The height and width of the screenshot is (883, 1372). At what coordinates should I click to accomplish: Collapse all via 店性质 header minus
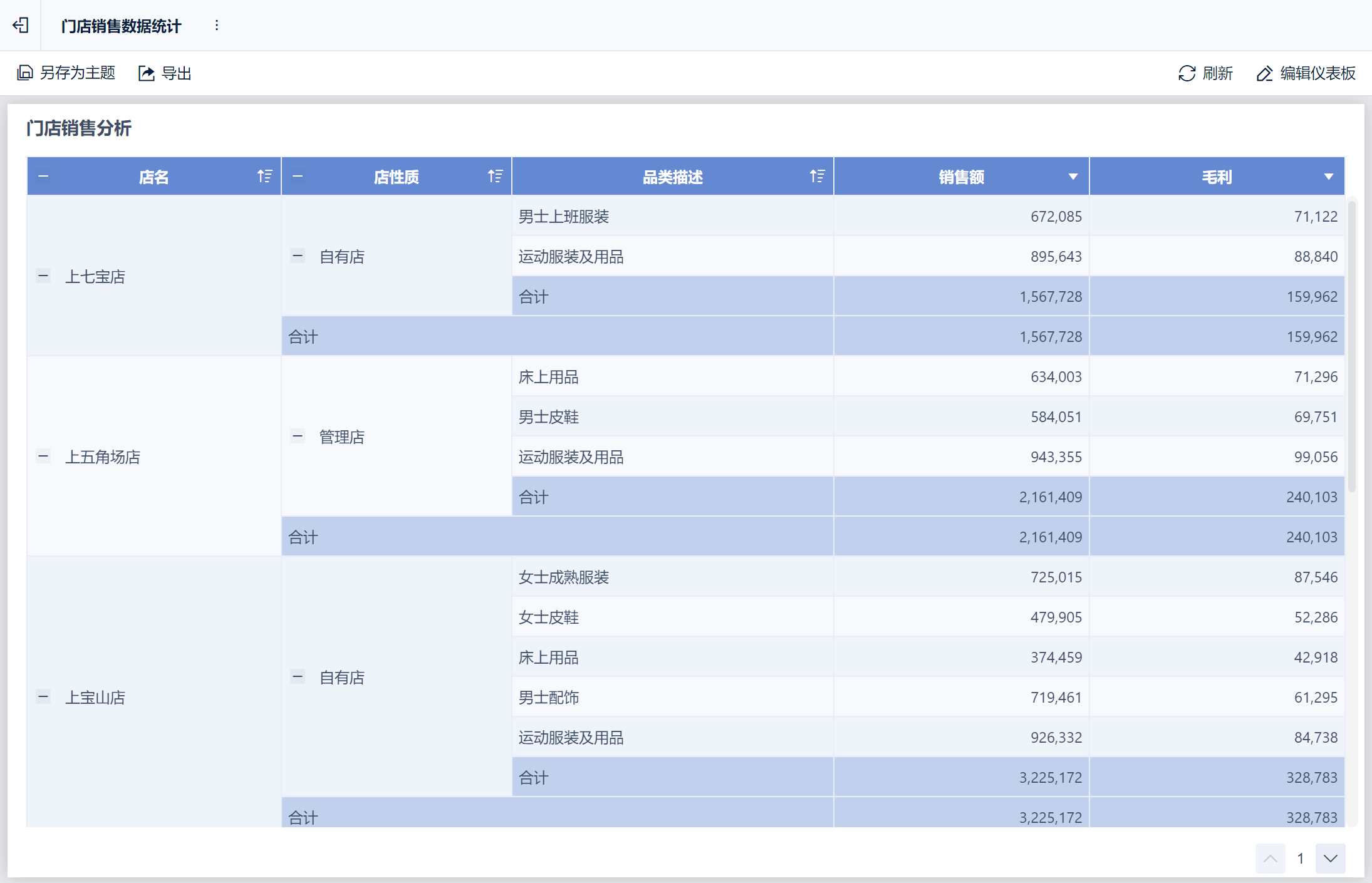click(298, 177)
